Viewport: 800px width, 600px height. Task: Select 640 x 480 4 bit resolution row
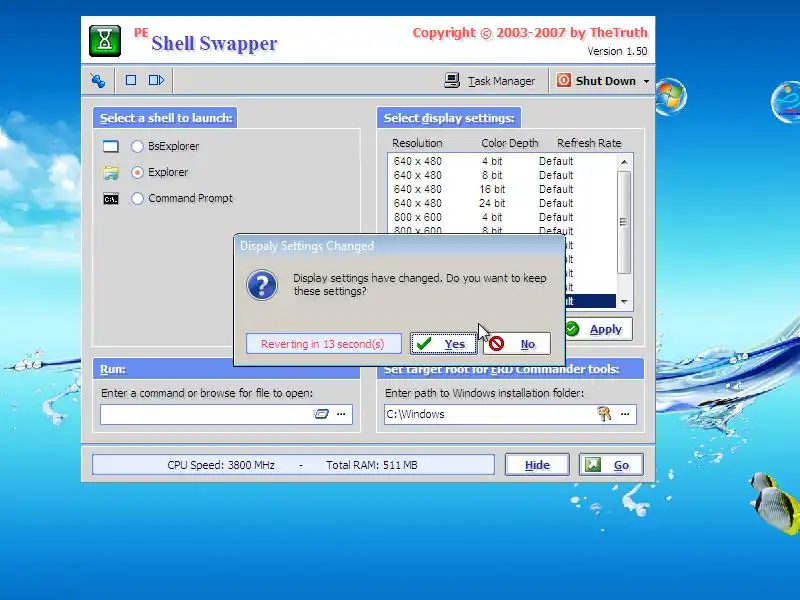pyautogui.click(x=502, y=161)
